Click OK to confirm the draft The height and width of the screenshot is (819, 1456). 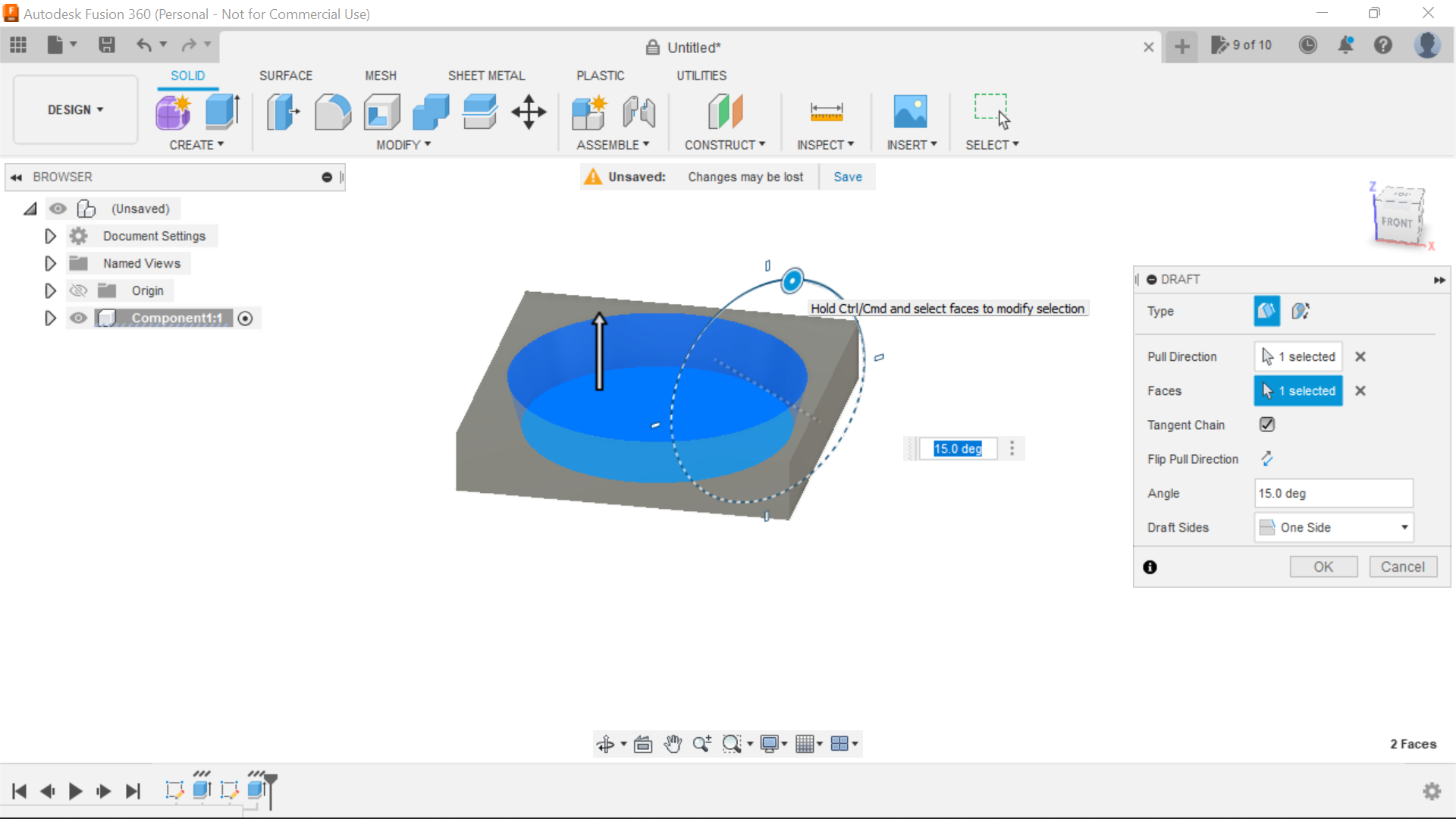point(1323,566)
